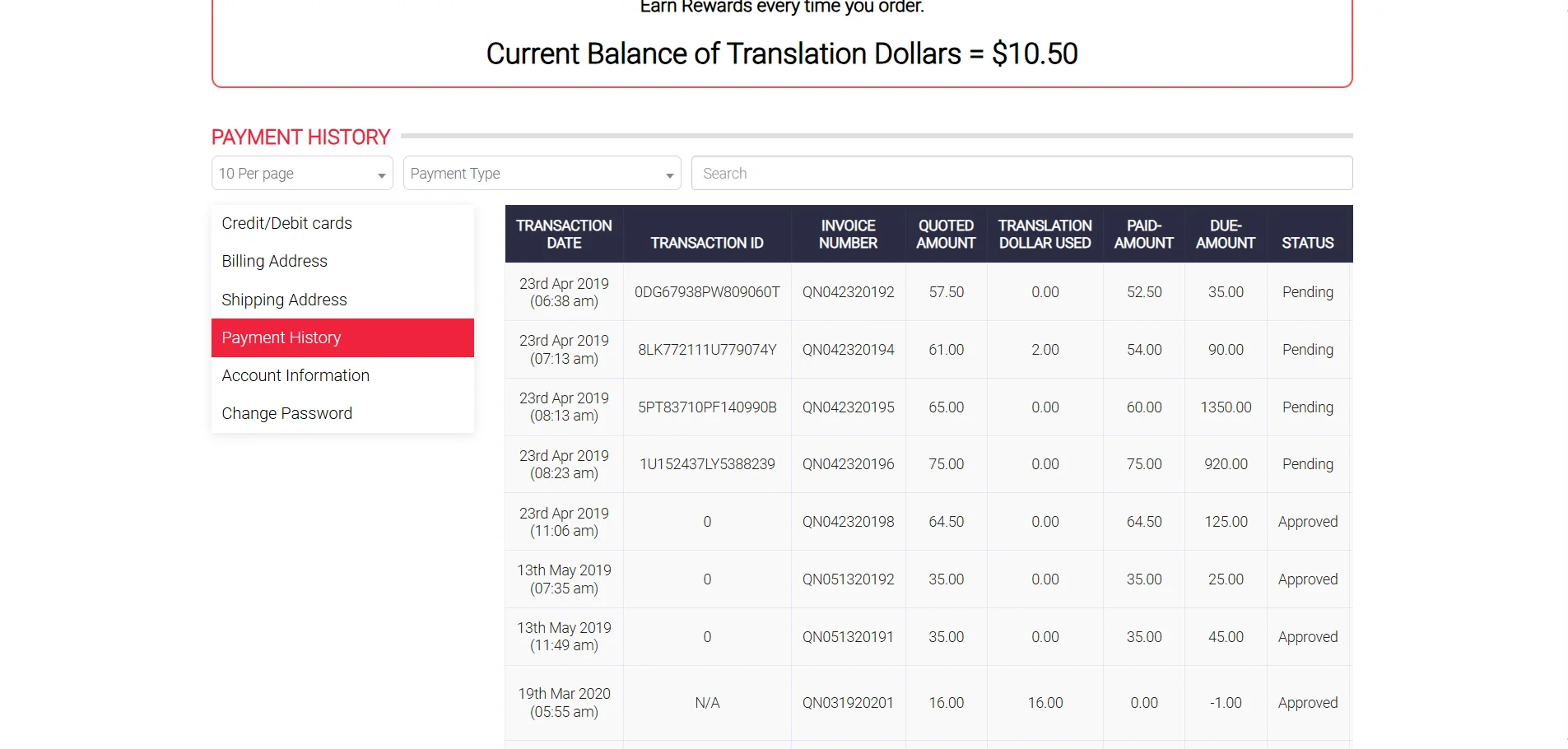Open Account Information page

point(295,375)
